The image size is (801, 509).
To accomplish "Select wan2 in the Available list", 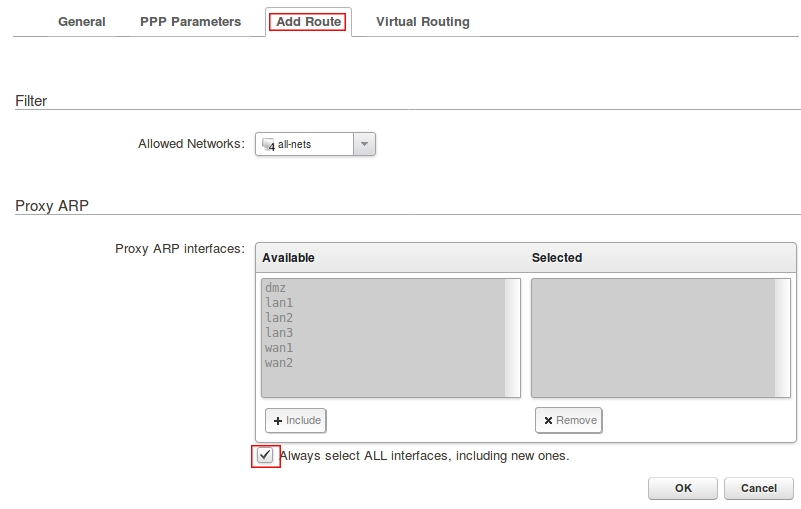I will 279,363.
